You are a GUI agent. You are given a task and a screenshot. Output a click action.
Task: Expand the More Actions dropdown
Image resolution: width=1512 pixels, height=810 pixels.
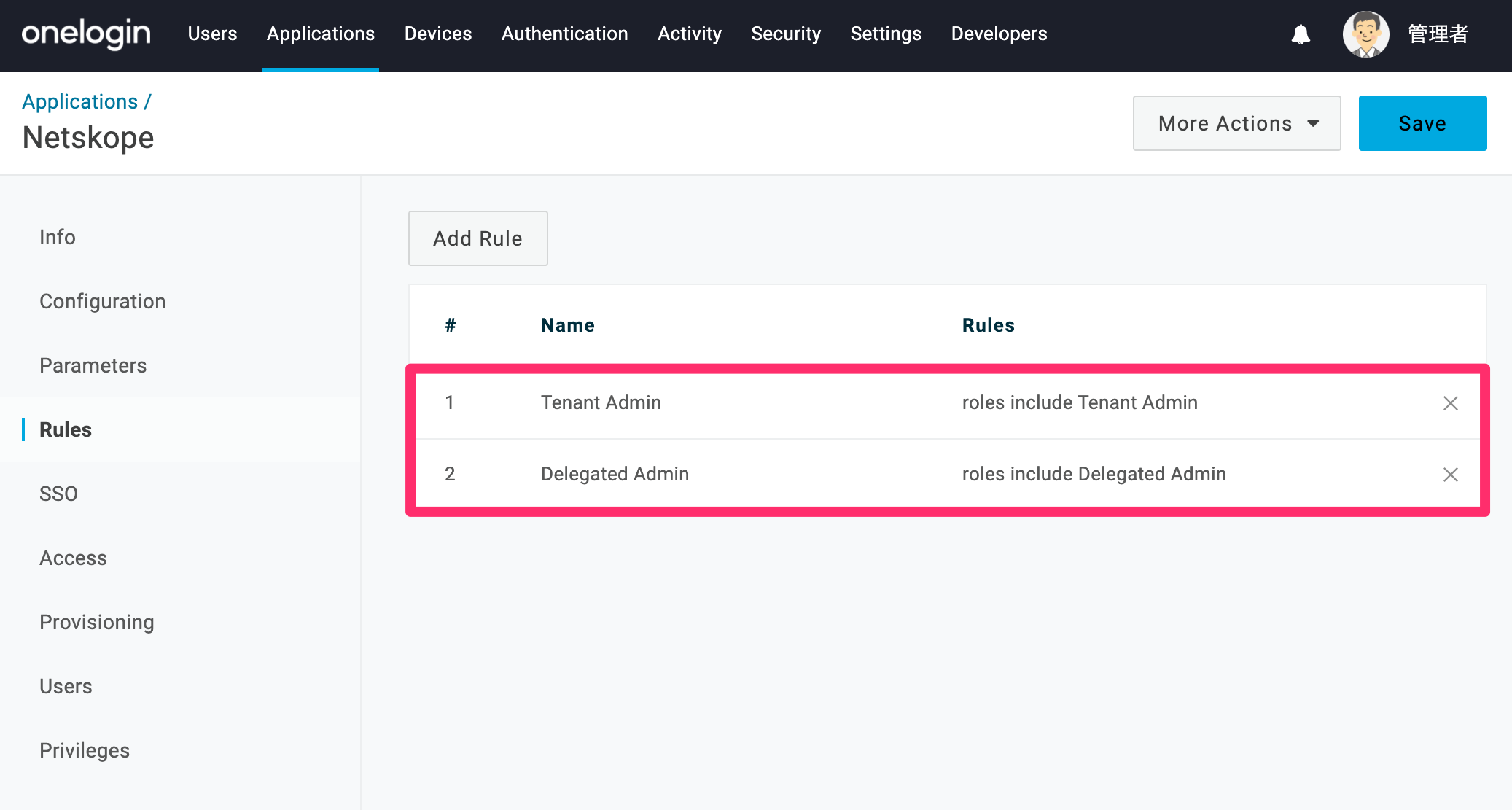click(x=1236, y=123)
